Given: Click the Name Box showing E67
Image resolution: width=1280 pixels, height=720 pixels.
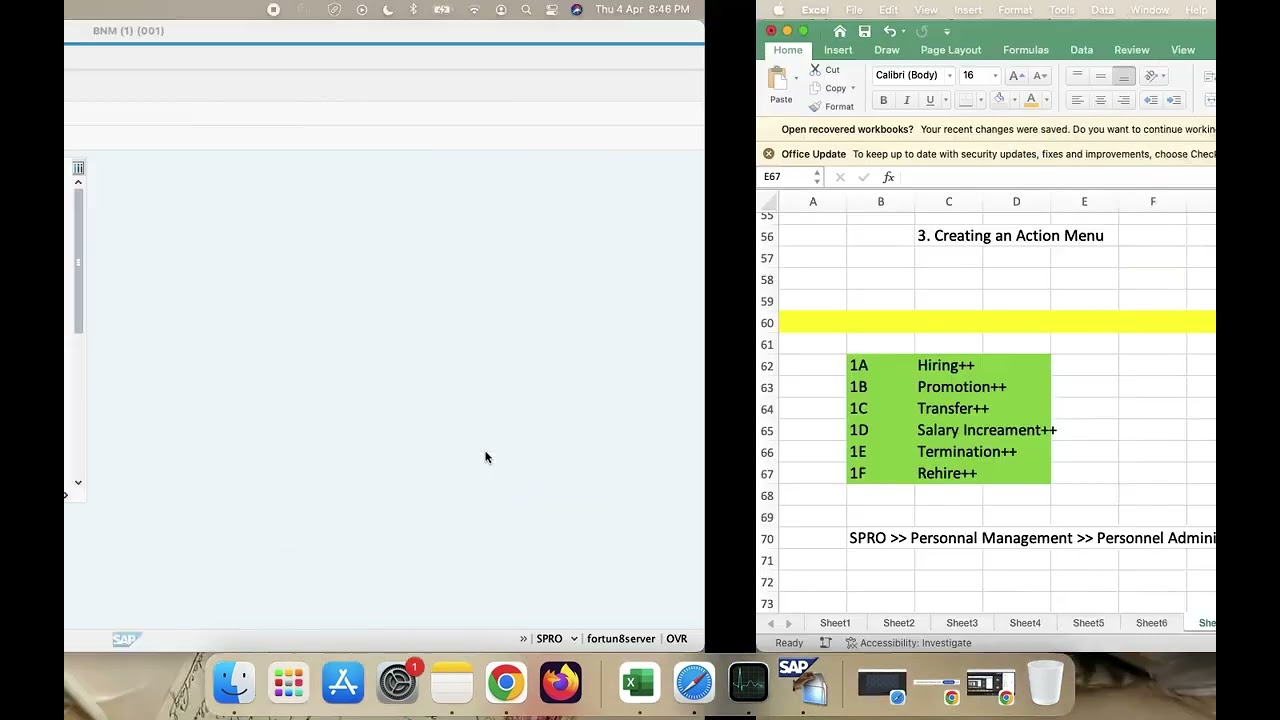Looking at the screenshot, I should (x=787, y=177).
